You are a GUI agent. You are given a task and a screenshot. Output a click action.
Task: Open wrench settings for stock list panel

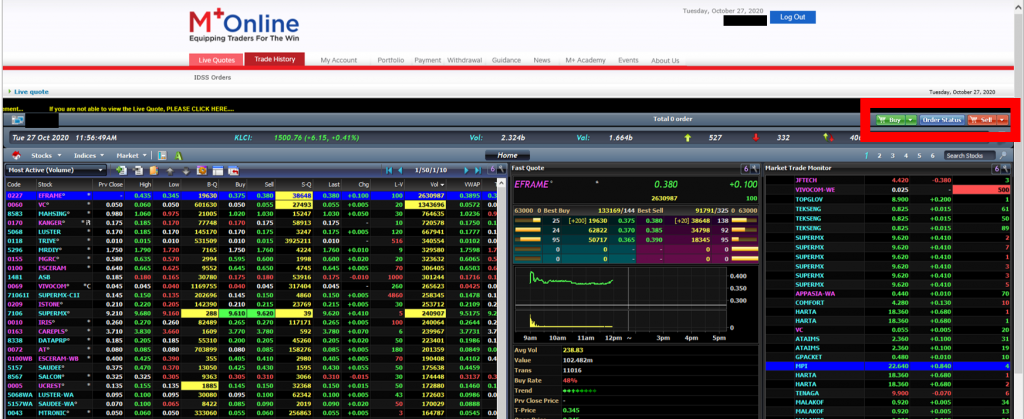(x=502, y=170)
